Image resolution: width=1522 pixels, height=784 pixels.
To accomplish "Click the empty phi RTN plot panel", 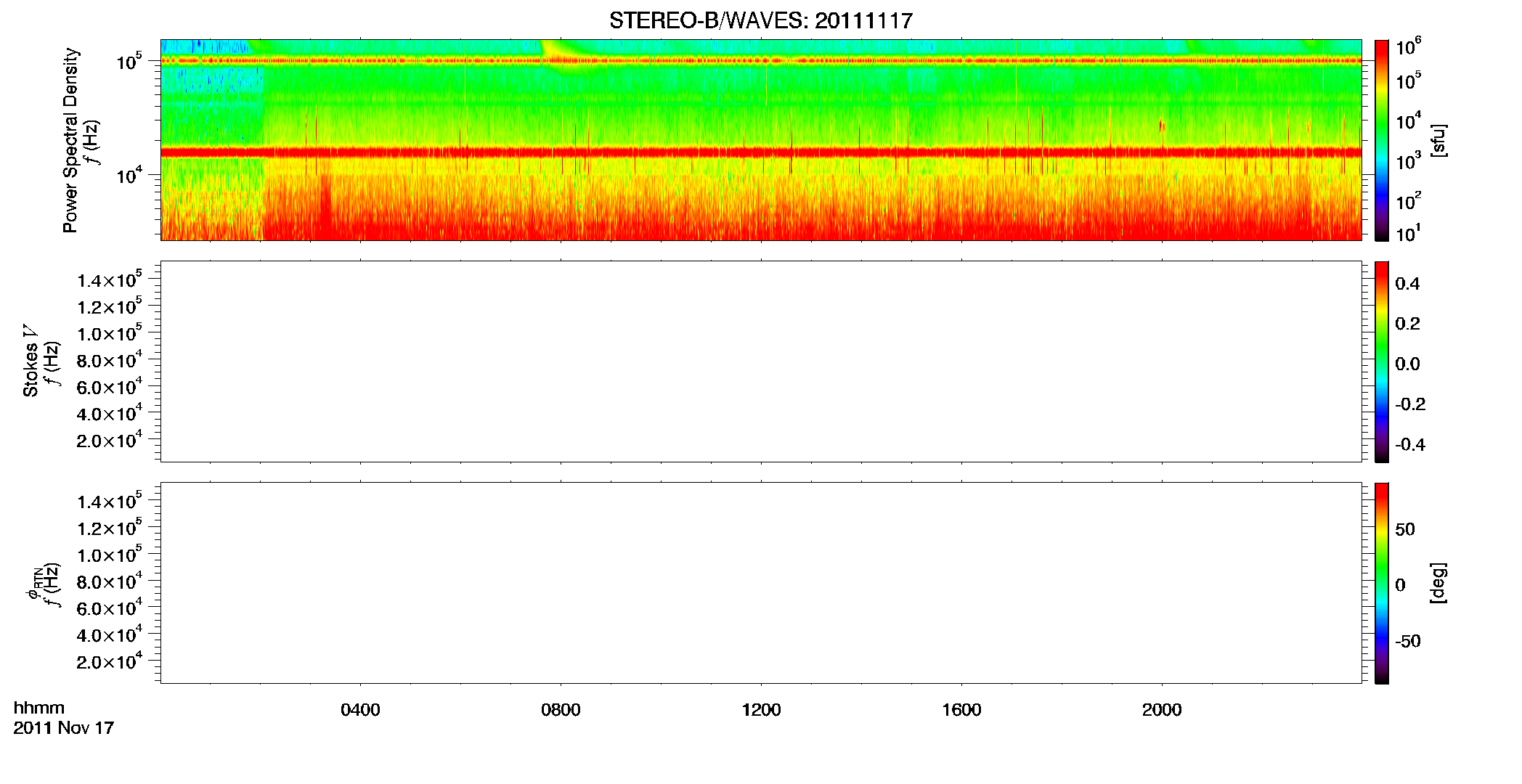I will pos(761,583).
